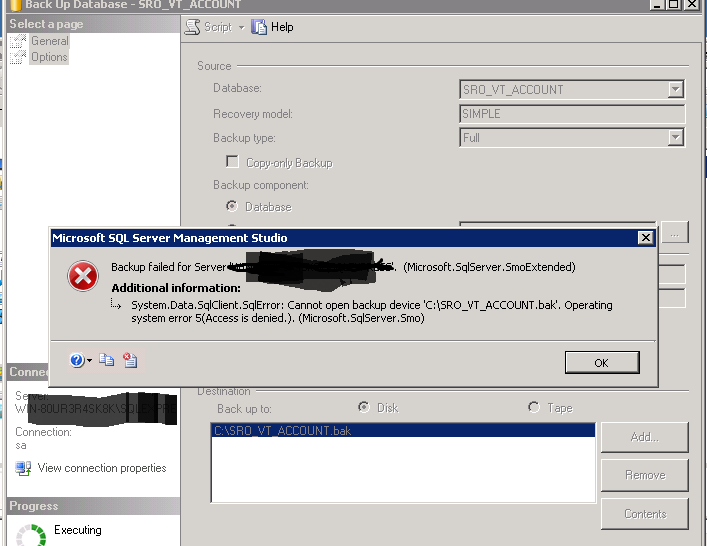Click OK in the error dialog

click(602, 362)
